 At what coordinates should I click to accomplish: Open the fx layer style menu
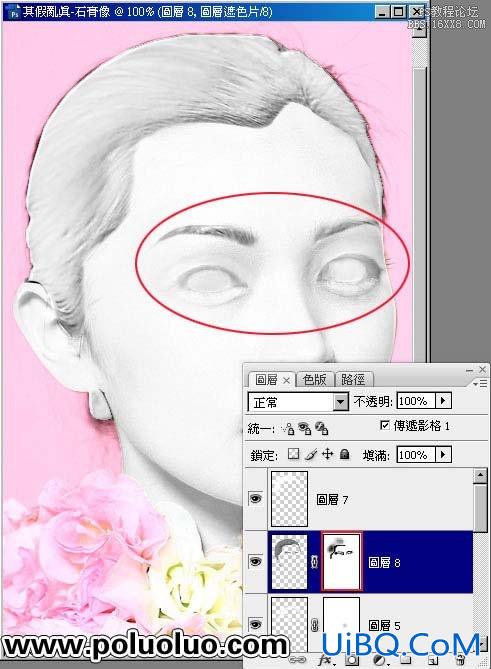tap(326, 660)
